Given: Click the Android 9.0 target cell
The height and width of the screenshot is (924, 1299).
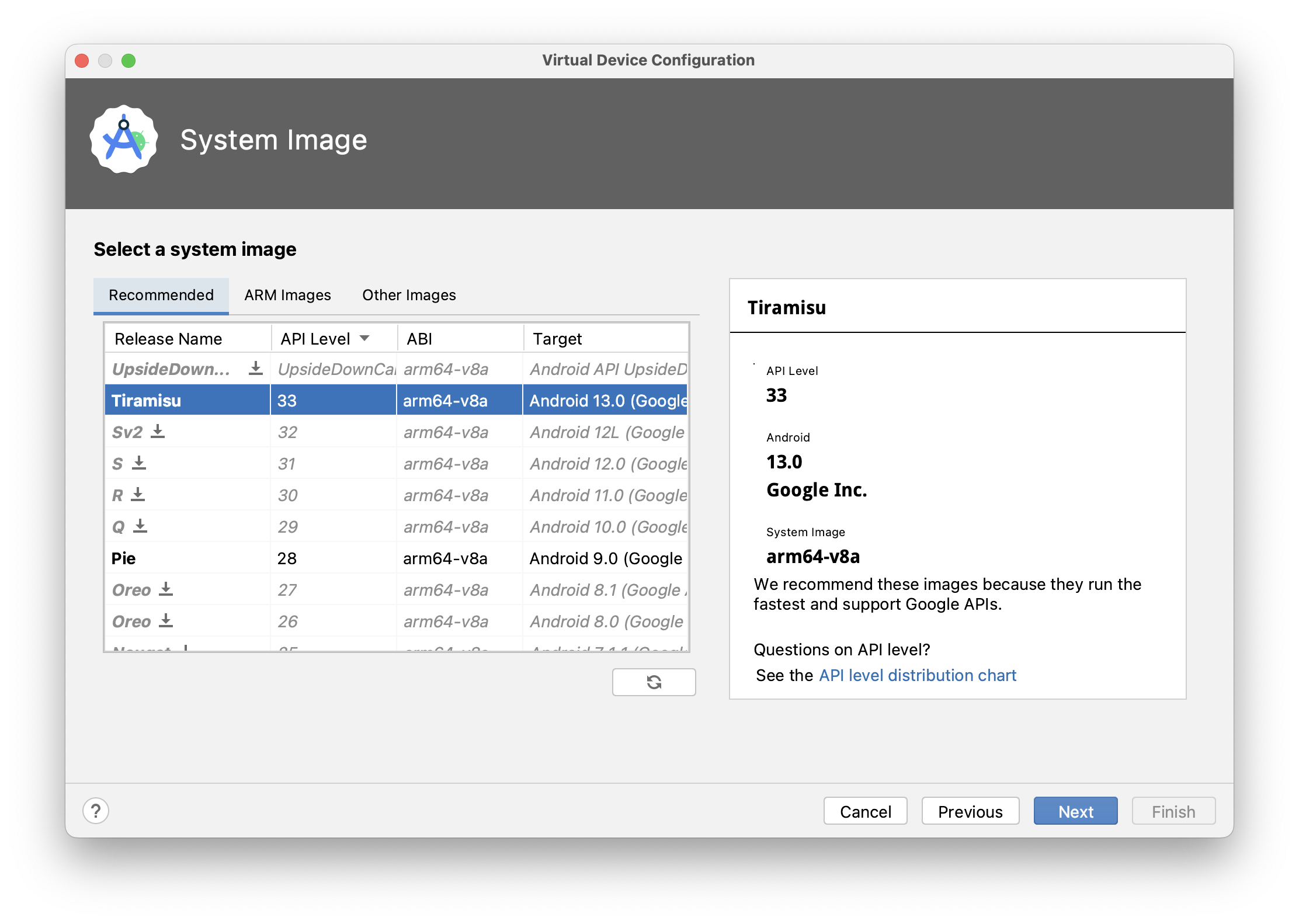Looking at the screenshot, I should (x=606, y=558).
